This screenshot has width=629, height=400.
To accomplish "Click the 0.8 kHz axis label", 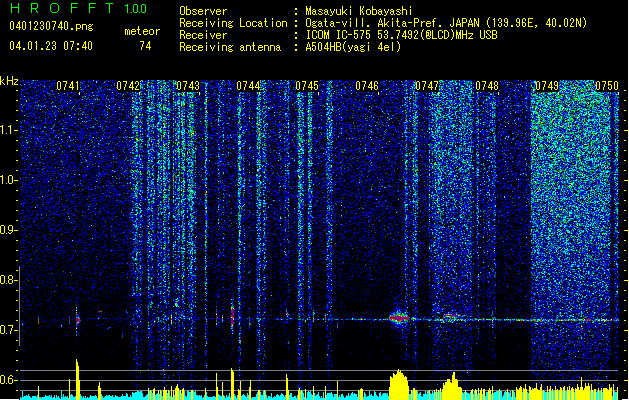I will (9, 280).
